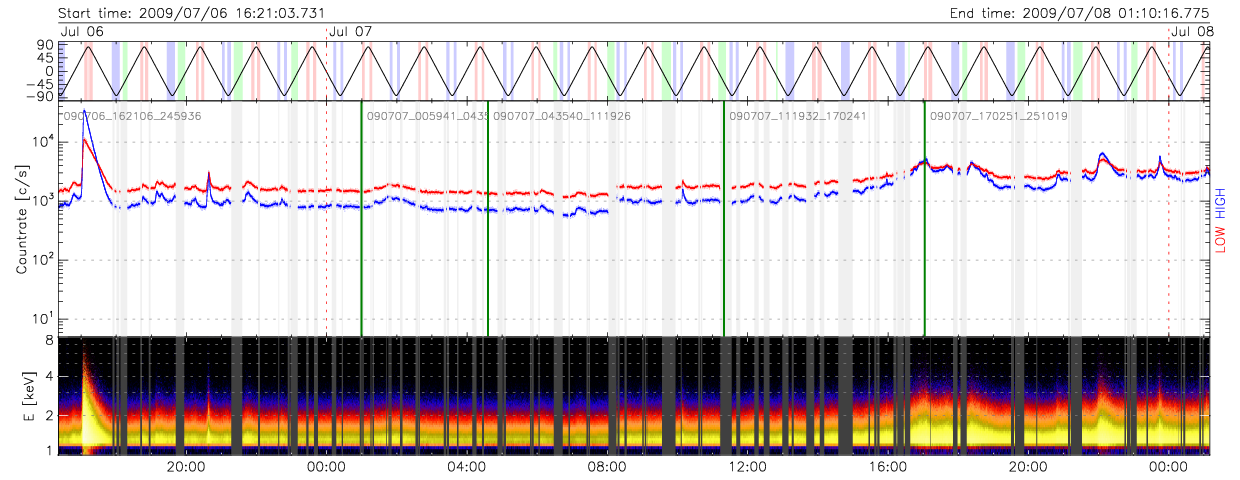The width and height of the screenshot is (1240, 480).
Task: Click the Countrate [c/s] axis title
Action: tap(21, 220)
